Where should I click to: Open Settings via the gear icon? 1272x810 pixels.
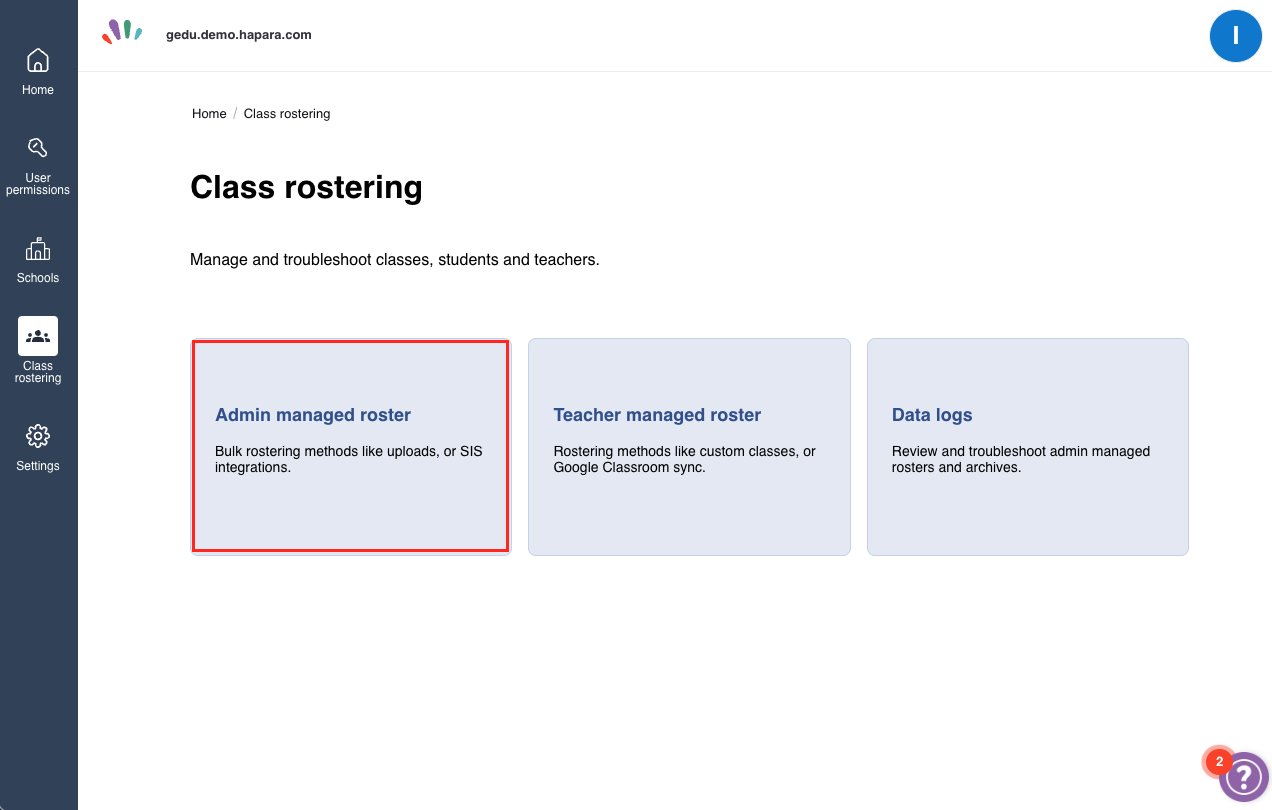(37, 437)
